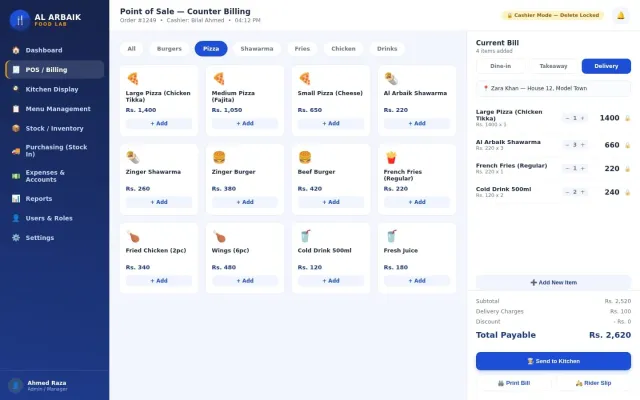Click the Reports chart icon

click(x=16, y=198)
